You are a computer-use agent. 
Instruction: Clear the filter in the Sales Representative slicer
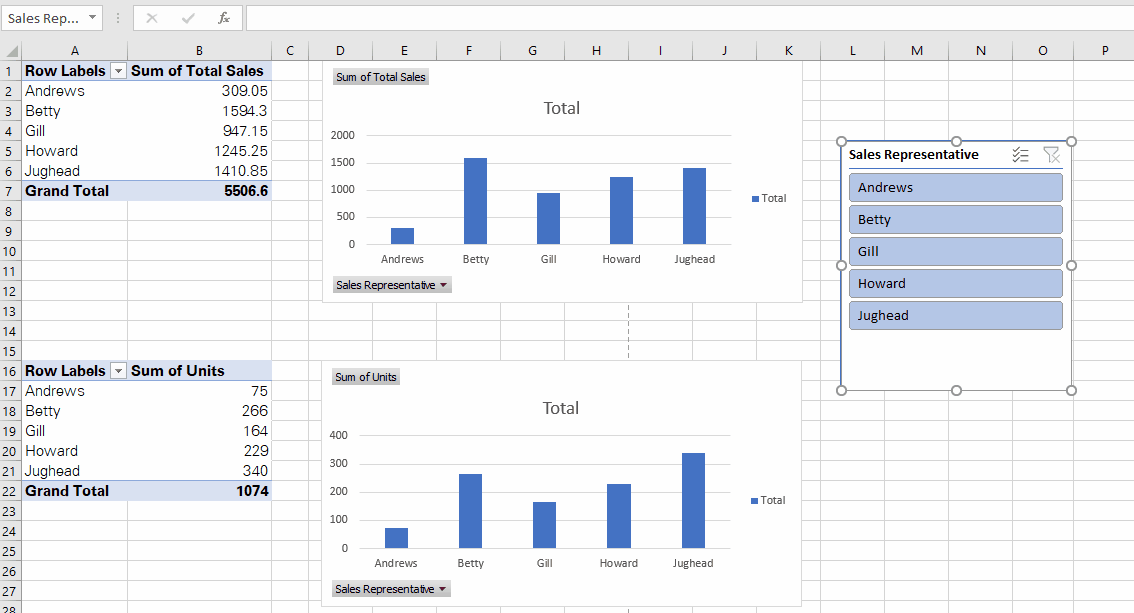pyautogui.click(x=1051, y=155)
